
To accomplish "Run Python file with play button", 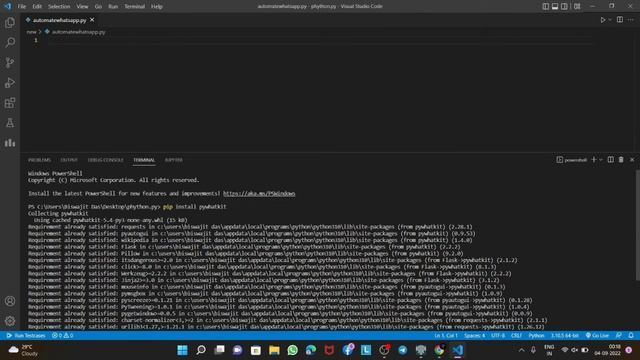I will (x=602, y=20).
